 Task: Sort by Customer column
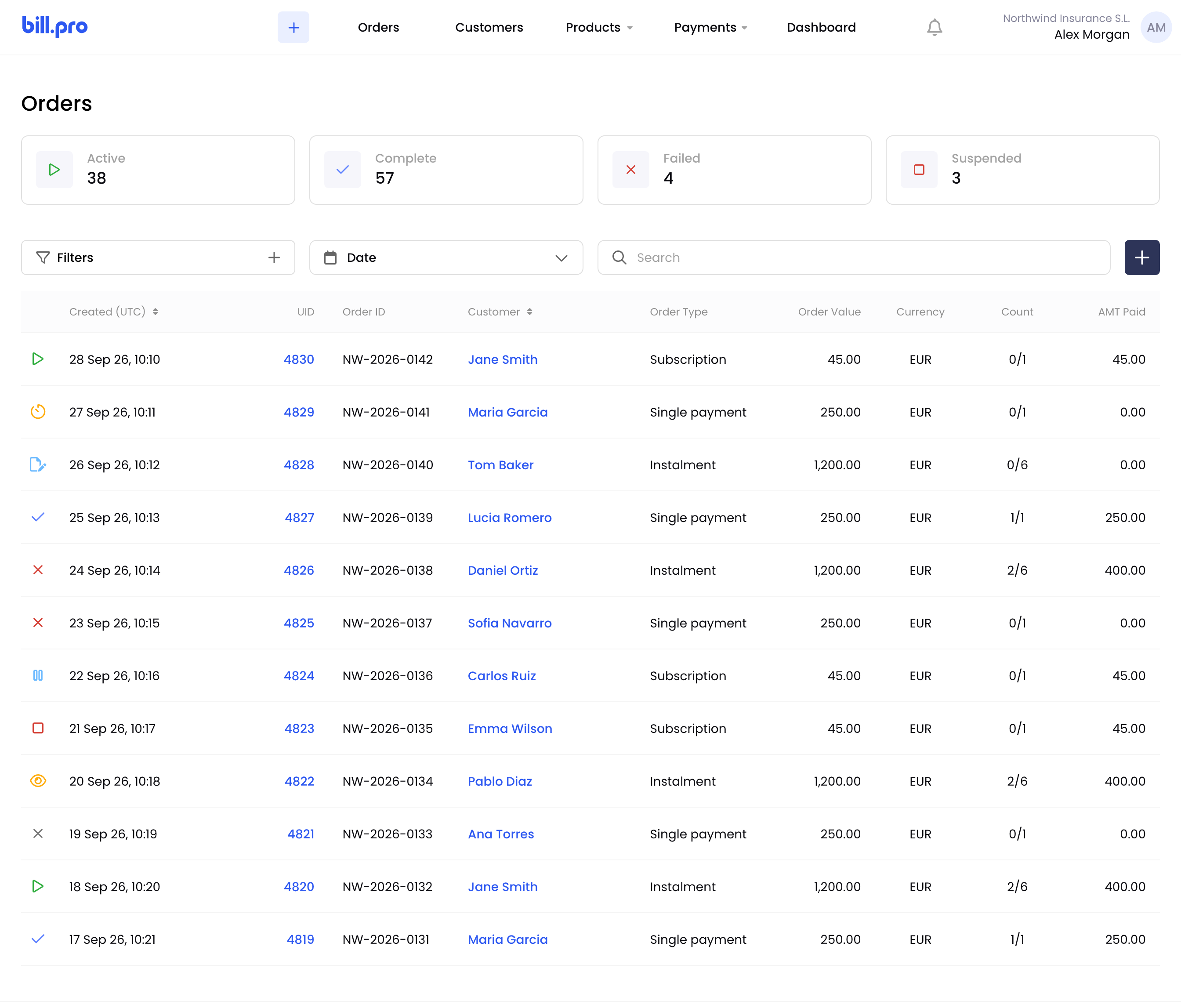[500, 312]
